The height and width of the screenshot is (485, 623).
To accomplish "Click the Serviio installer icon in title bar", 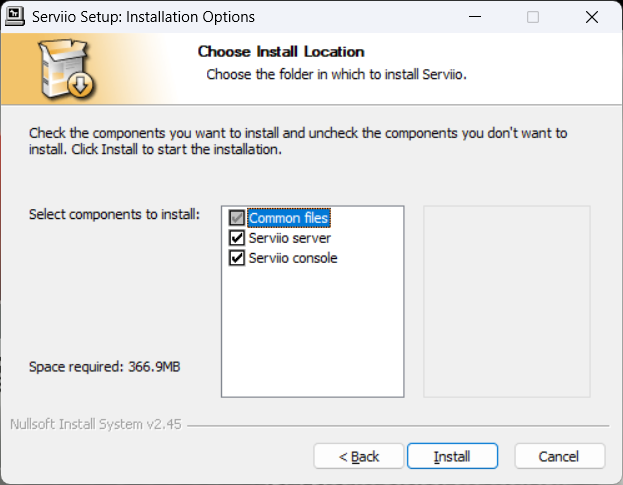I will [x=15, y=17].
